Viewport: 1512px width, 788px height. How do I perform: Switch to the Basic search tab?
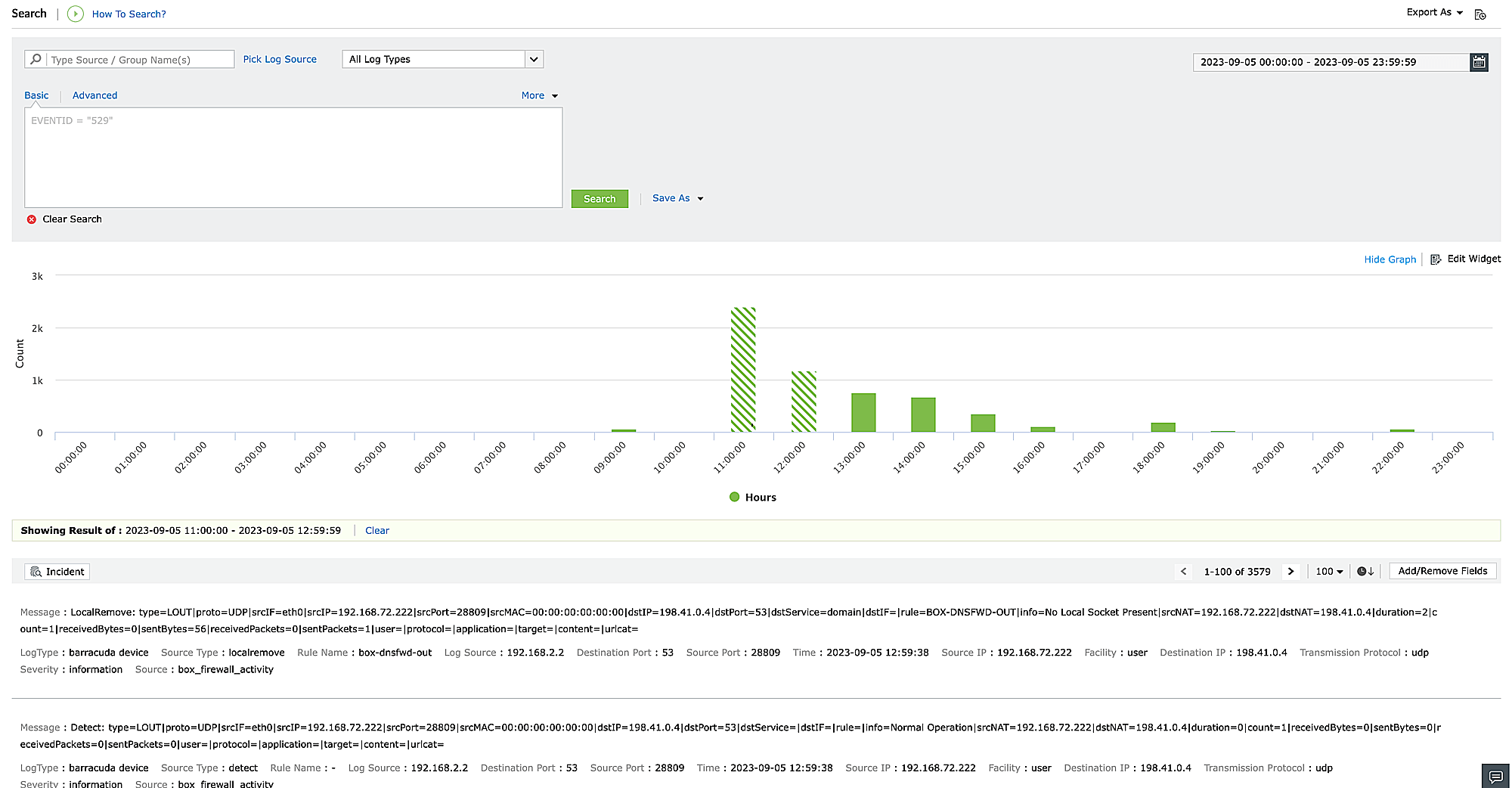36,96
